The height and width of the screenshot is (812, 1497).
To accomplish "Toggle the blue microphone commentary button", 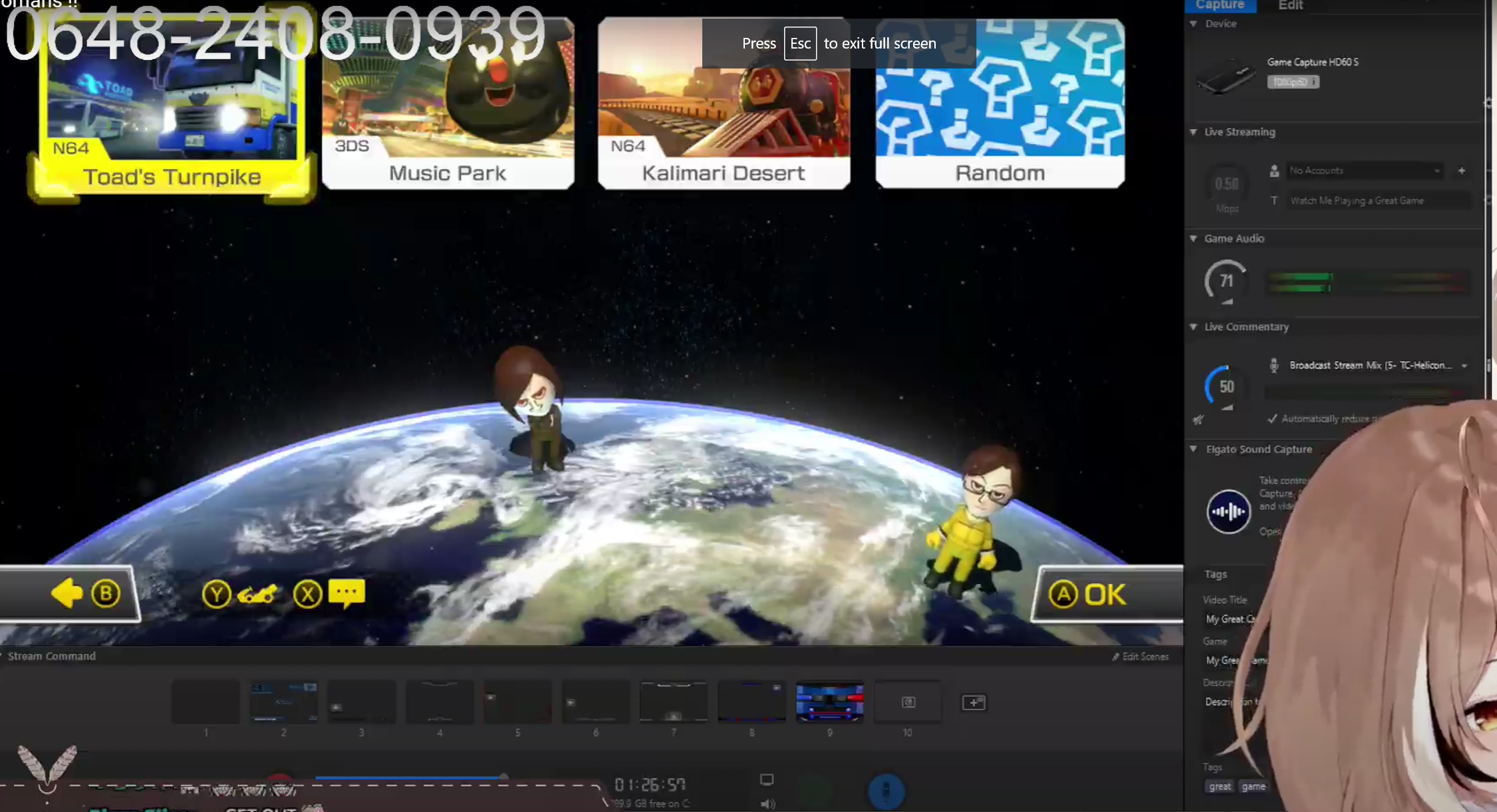I will click(x=886, y=791).
